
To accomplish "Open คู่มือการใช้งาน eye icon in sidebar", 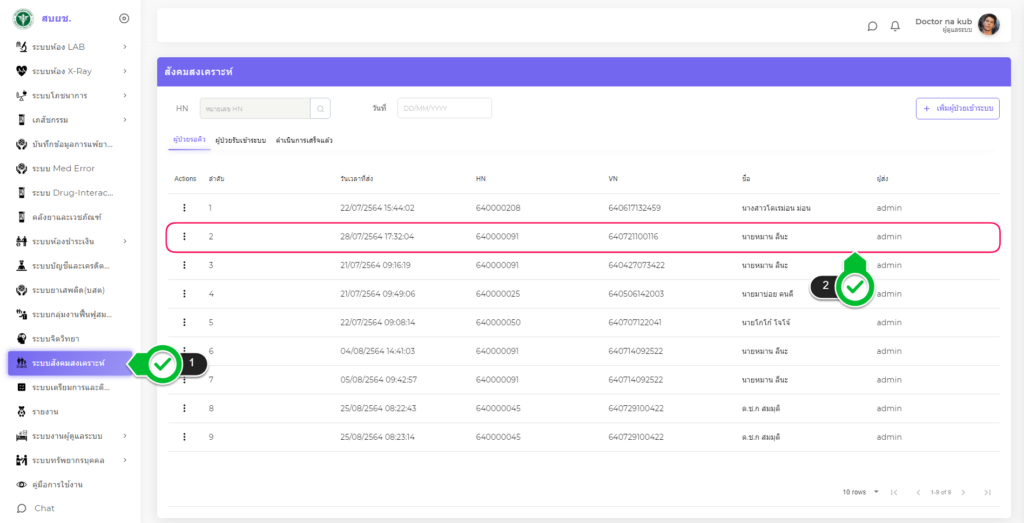I will [x=22, y=484].
